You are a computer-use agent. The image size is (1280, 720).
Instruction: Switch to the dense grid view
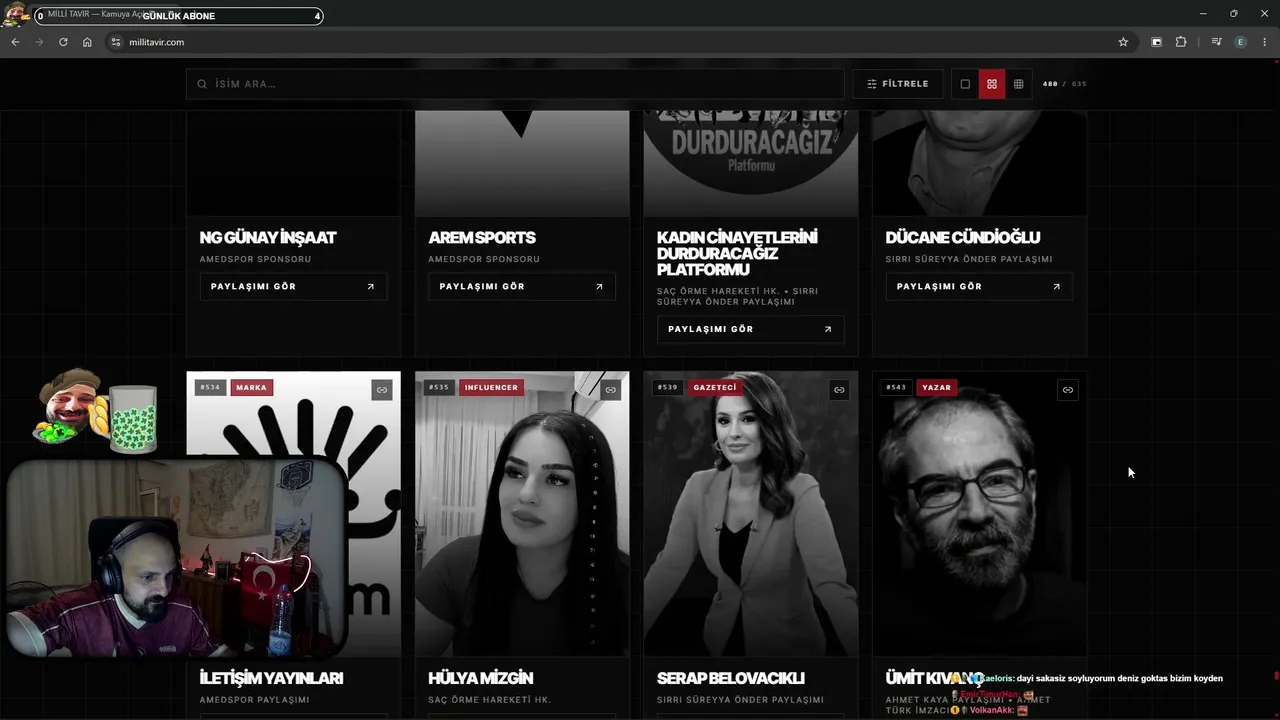(1018, 84)
